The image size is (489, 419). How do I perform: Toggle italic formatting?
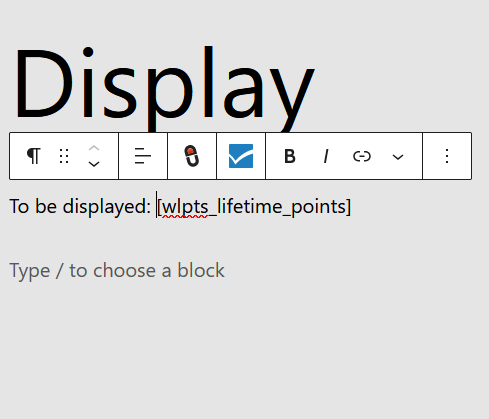[326, 156]
